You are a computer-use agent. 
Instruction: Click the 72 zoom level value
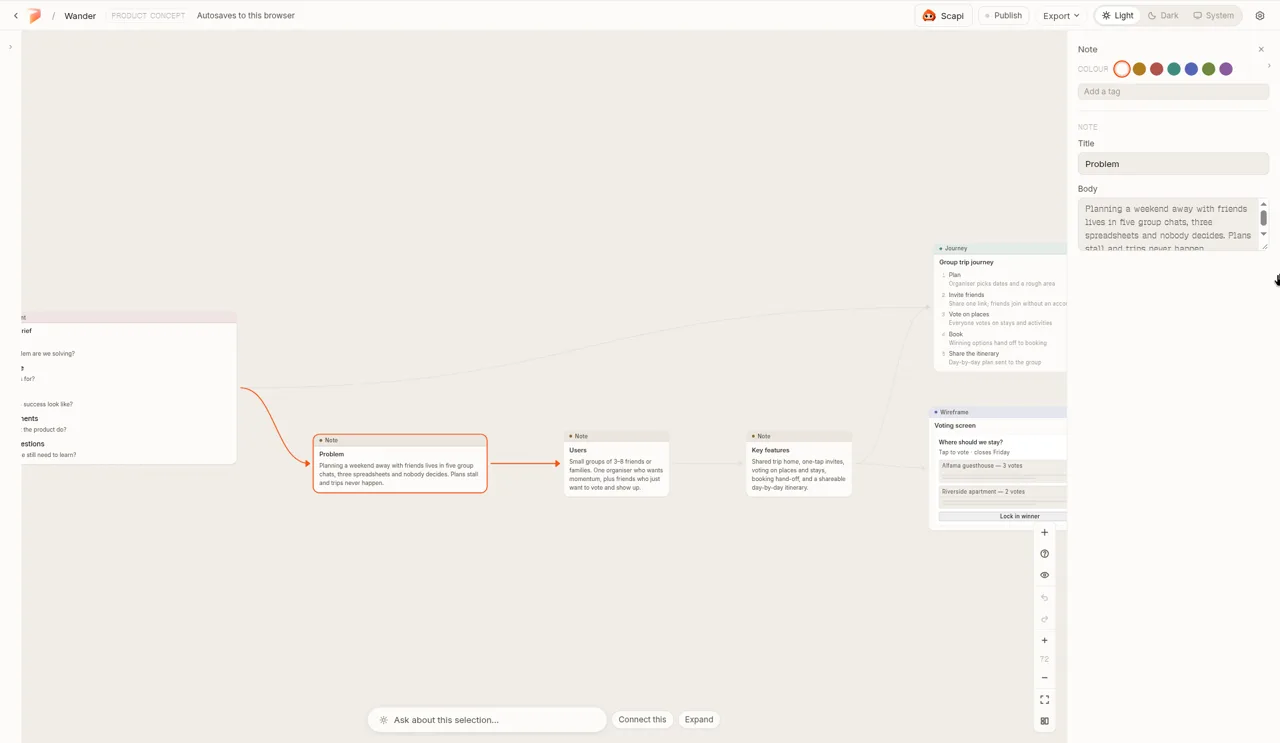click(1044, 659)
